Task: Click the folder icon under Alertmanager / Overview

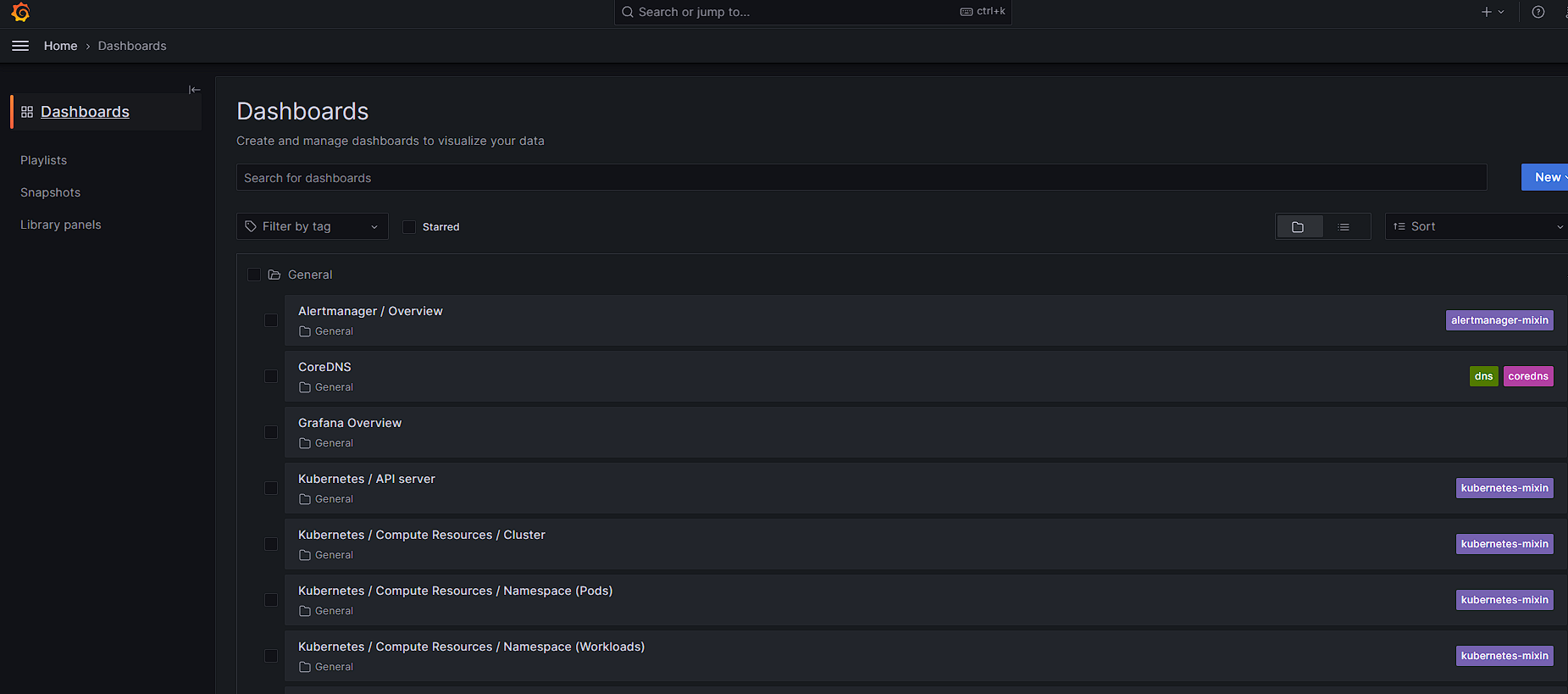Action: coord(305,331)
